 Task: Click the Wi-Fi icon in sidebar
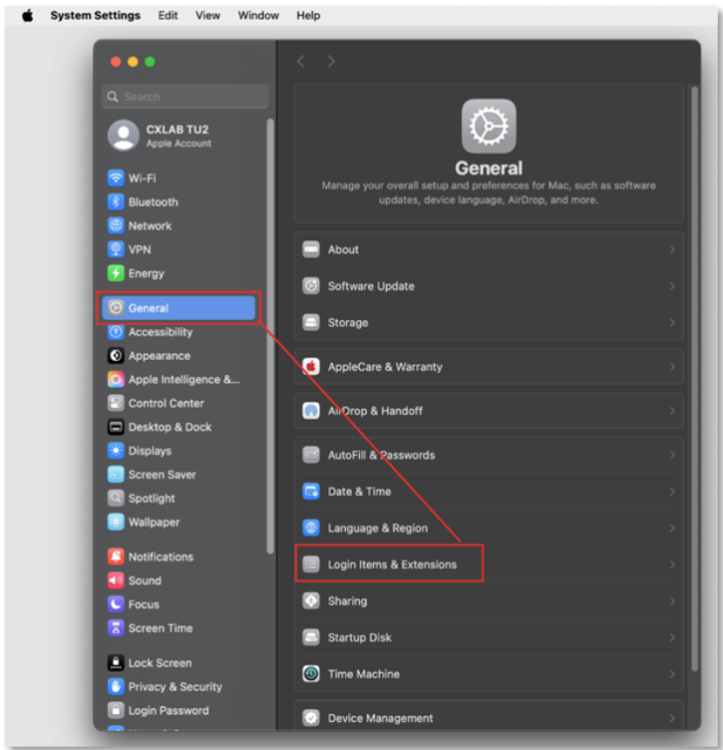coord(116,178)
